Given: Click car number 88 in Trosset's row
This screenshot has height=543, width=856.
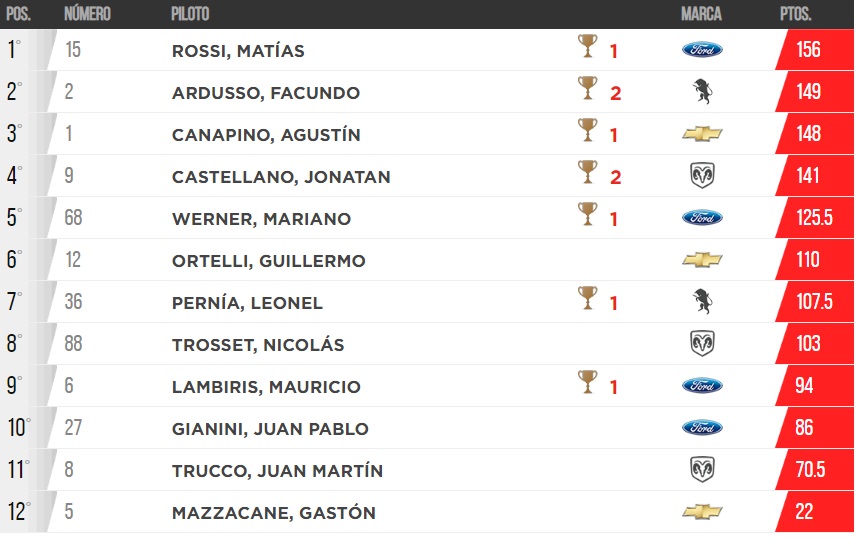Looking at the screenshot, I should click(x=73, y=344).
